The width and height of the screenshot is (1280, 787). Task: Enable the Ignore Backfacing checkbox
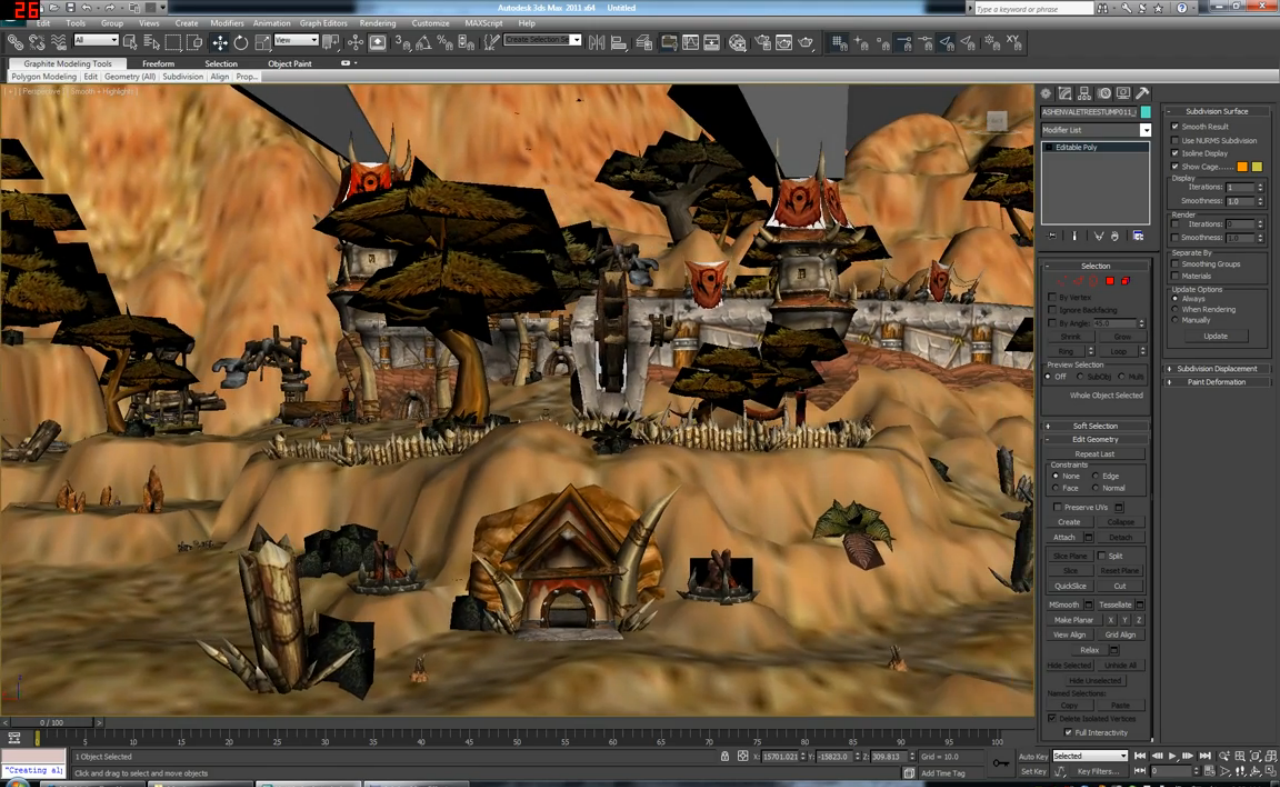pyautogui.click(x=1052, y=310)
